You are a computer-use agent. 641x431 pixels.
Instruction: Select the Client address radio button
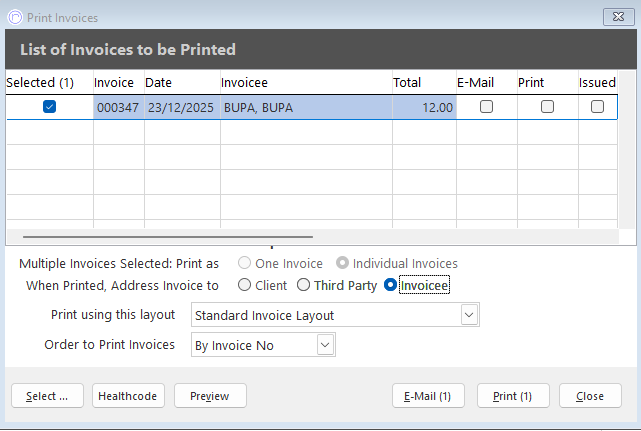coord(244,285)
